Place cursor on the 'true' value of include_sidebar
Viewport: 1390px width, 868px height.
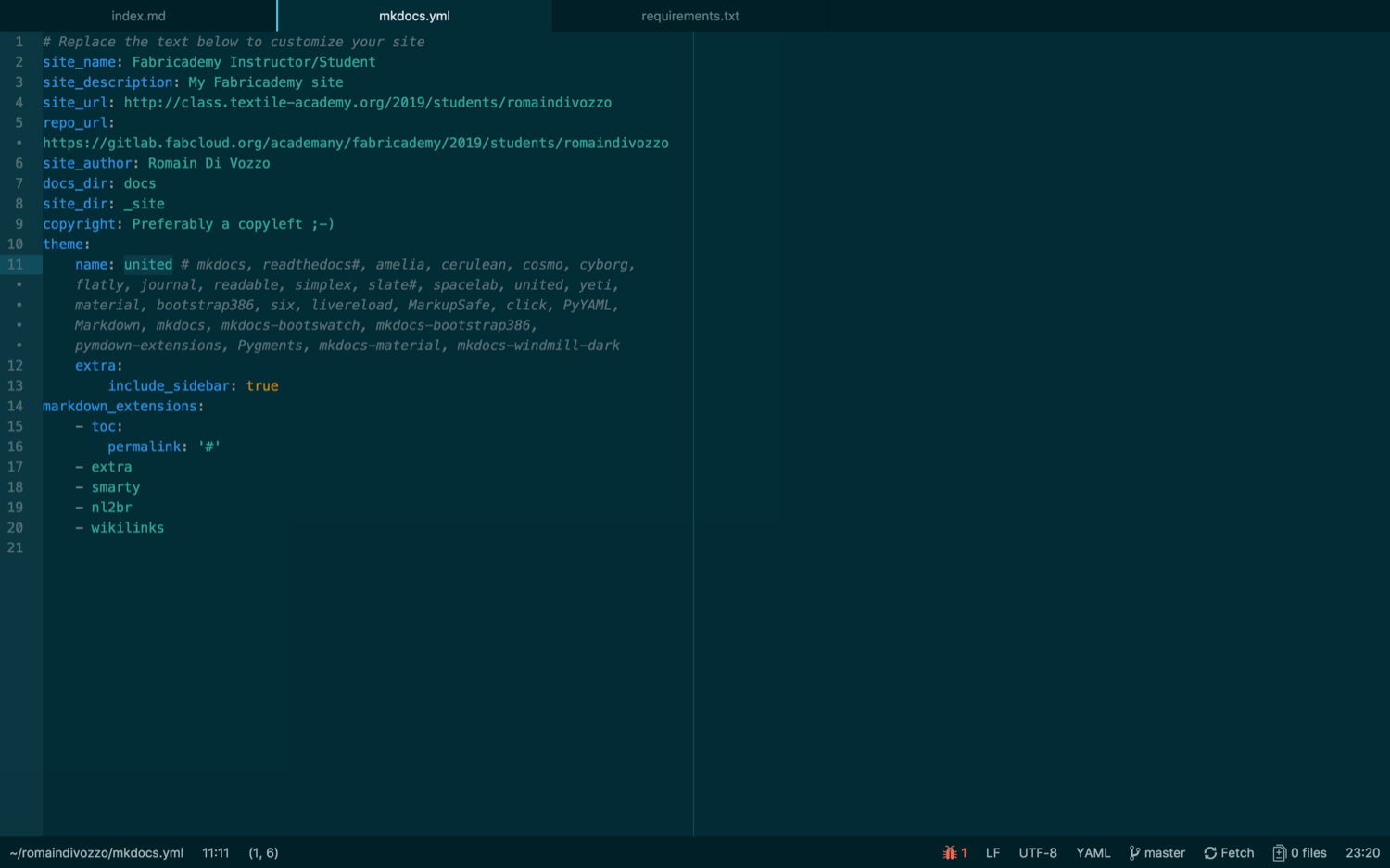[262, 386]
